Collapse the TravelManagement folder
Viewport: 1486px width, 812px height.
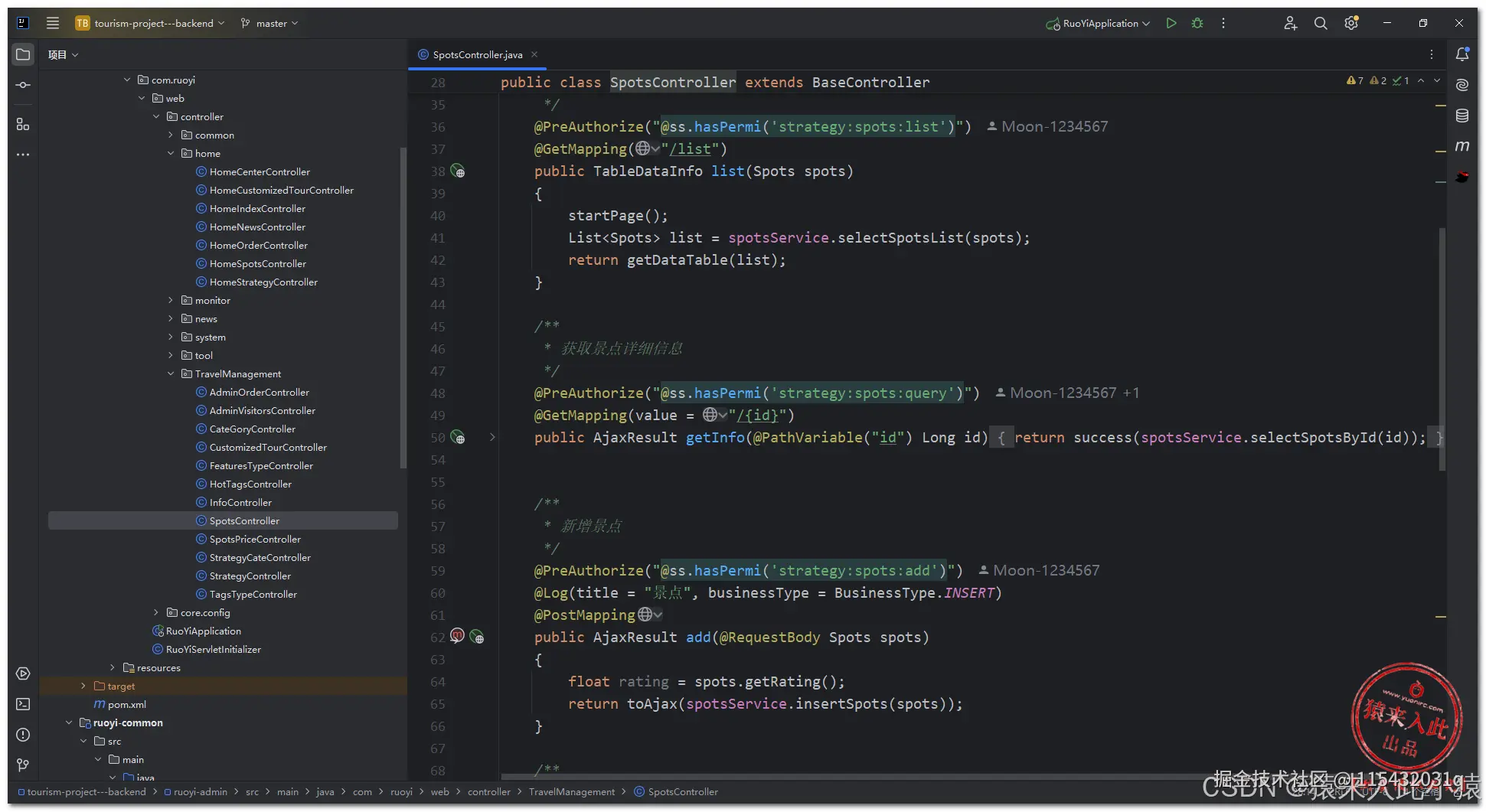coord(171,374)
